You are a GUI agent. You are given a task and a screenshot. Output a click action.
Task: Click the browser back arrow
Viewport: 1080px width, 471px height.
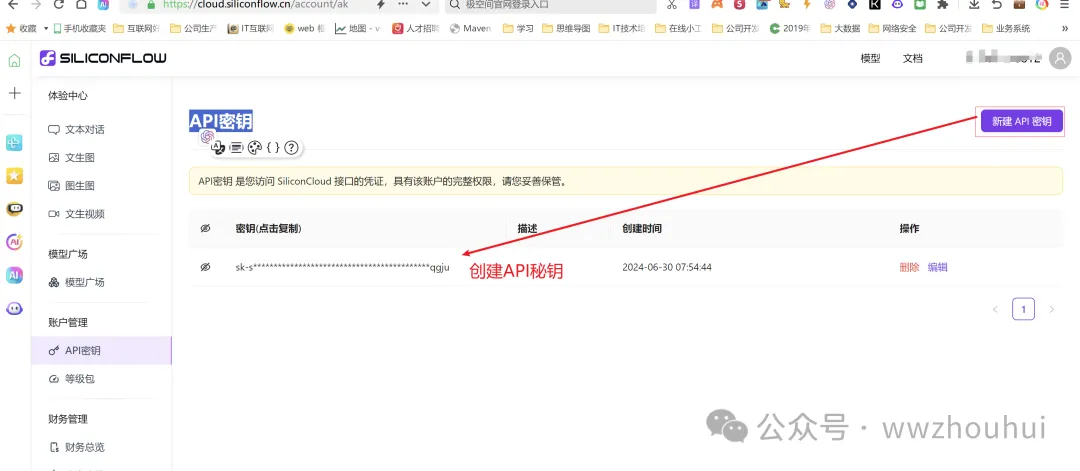13,5
